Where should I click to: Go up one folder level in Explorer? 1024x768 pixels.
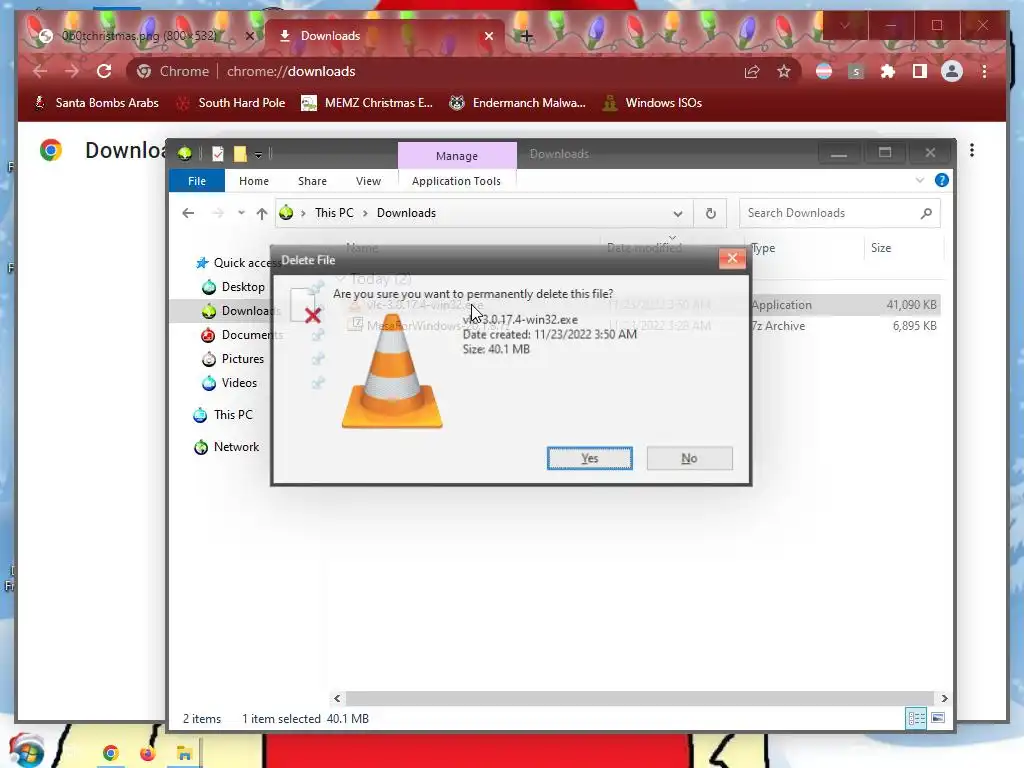tap(261, 213)
